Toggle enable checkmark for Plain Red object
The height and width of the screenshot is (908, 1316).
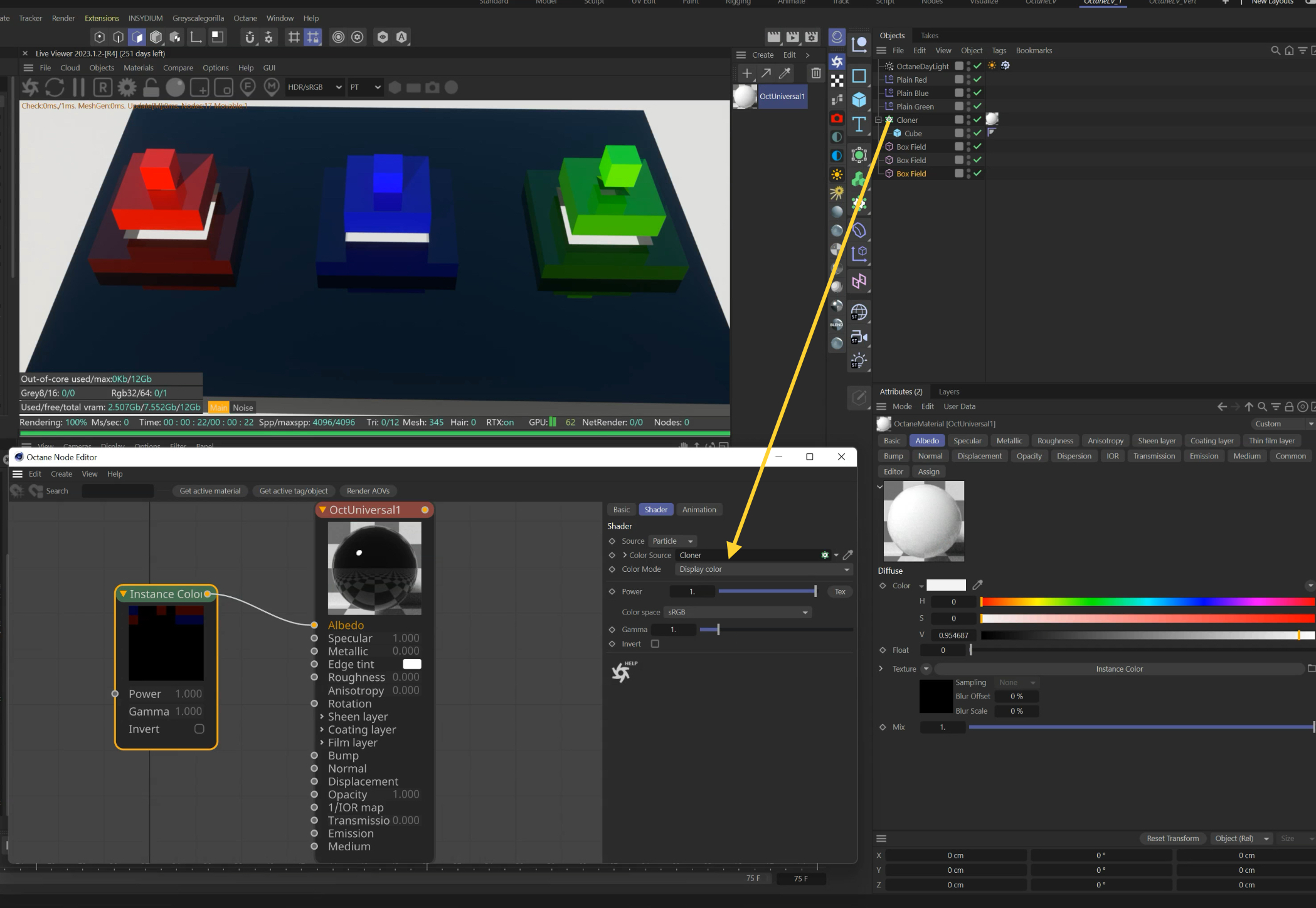point(977,80)
